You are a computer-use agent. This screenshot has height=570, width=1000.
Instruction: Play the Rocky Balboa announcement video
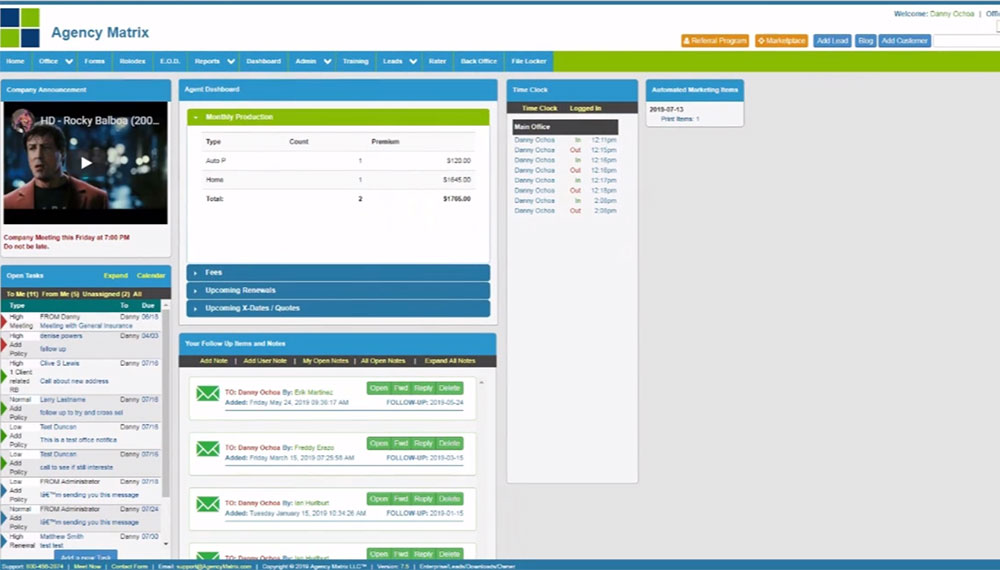(x=86, y=162)
